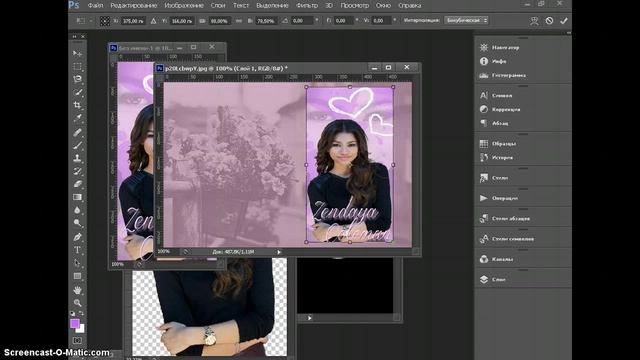Edit the X position field

tap(133, 21)
